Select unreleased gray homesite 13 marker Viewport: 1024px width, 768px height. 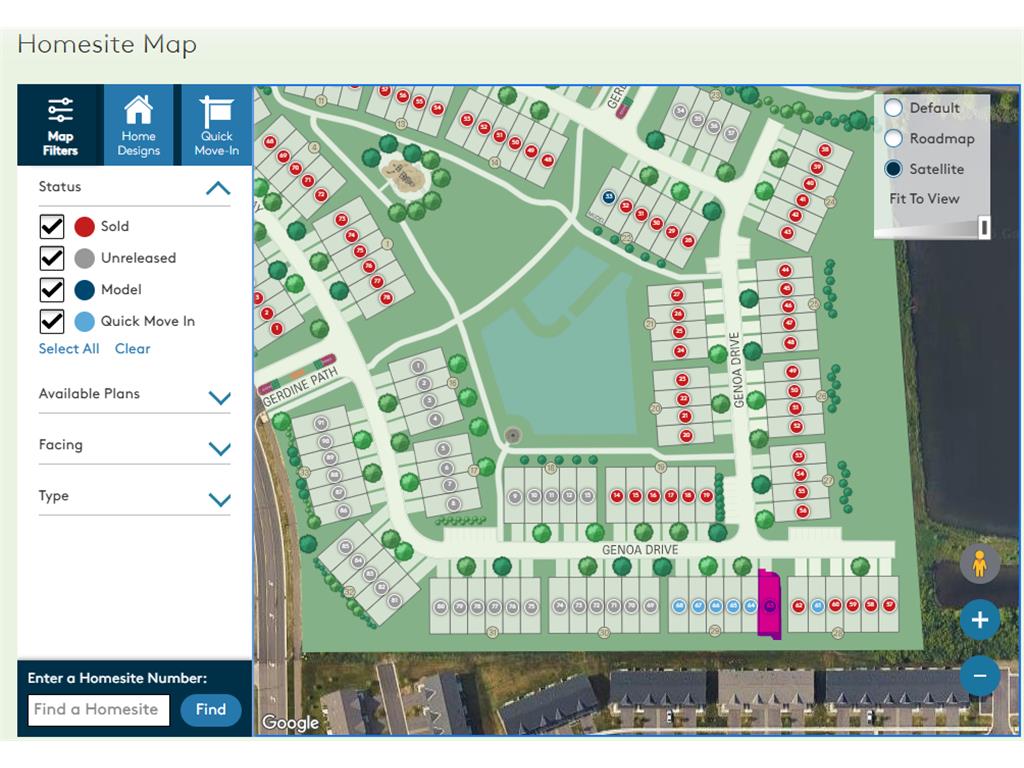pos(587,496)
